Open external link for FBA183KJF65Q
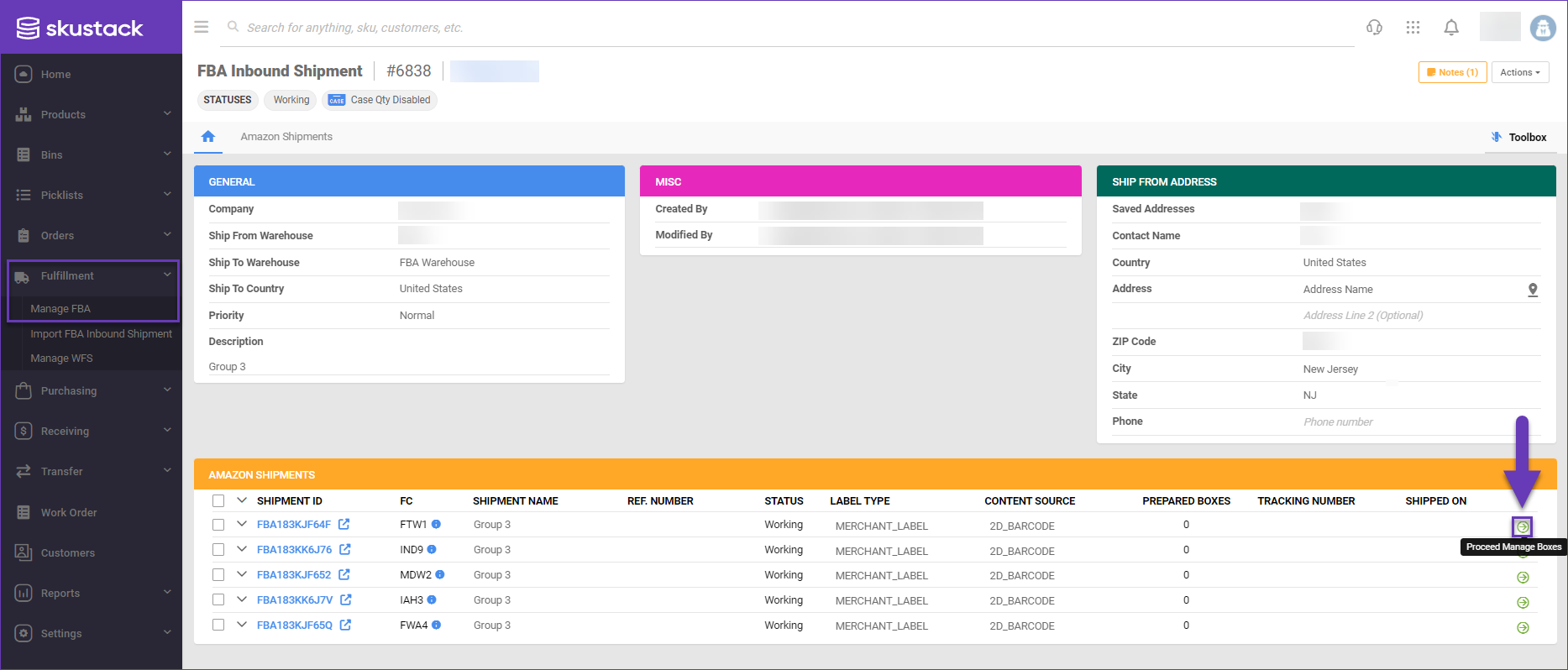The image size is (1568, 670). pyautogui.click(x=345, y=625)
